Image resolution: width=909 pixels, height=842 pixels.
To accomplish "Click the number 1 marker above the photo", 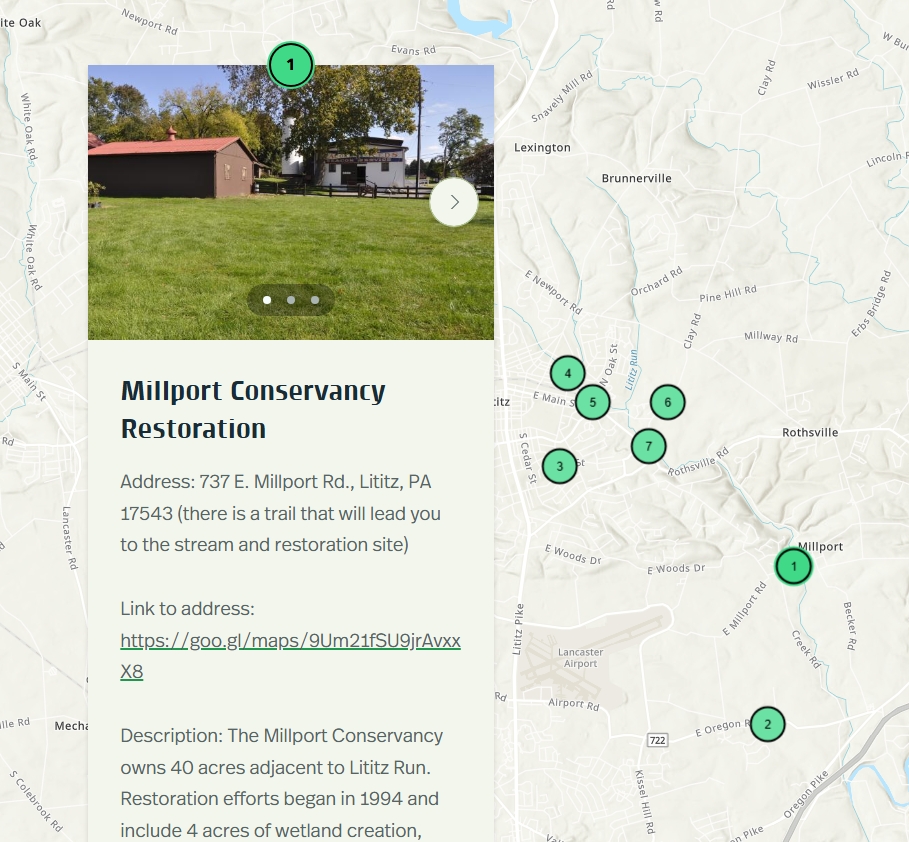I will pyautogui.click(x=290, y=65).
